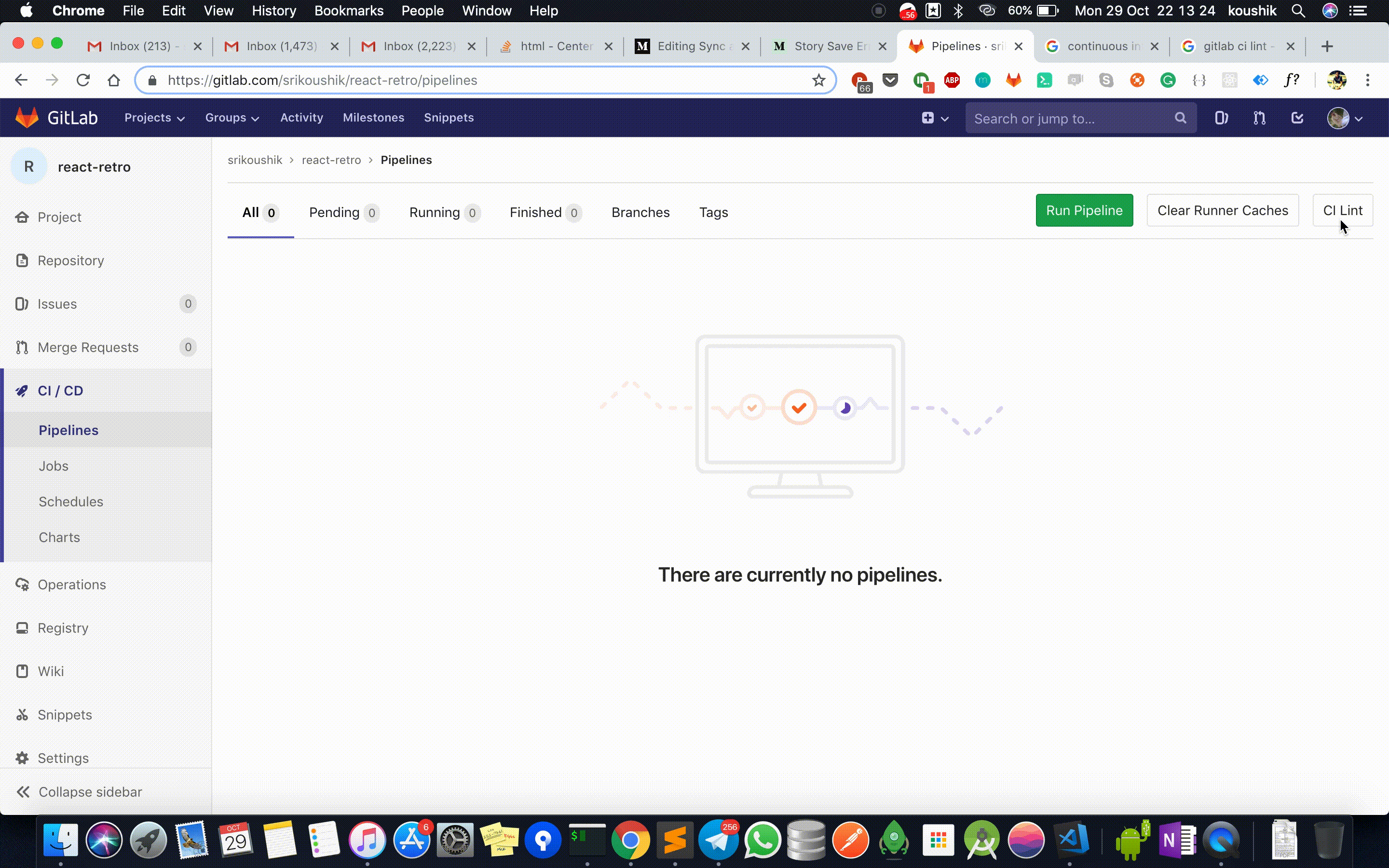Click the GitLab fox logo
Screen dimensions: 1389x868
(x=27, y=118)
